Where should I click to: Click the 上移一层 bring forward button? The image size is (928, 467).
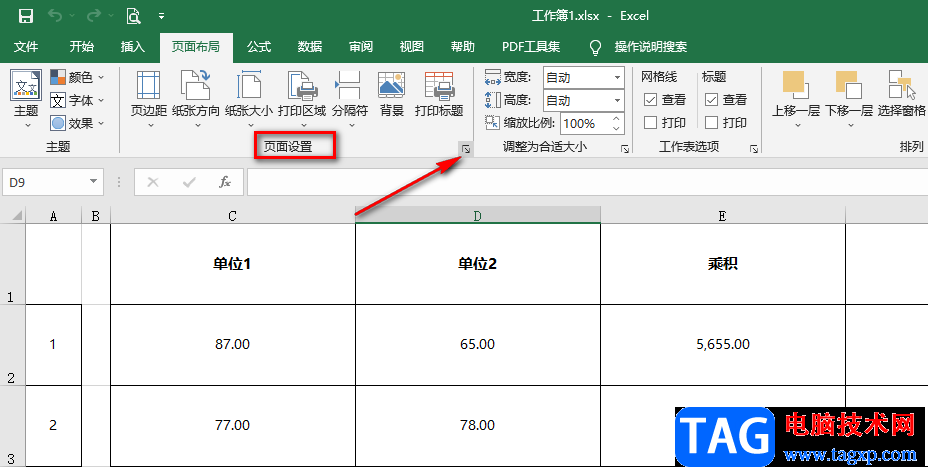pyautogui.click(x=796, y=100)
